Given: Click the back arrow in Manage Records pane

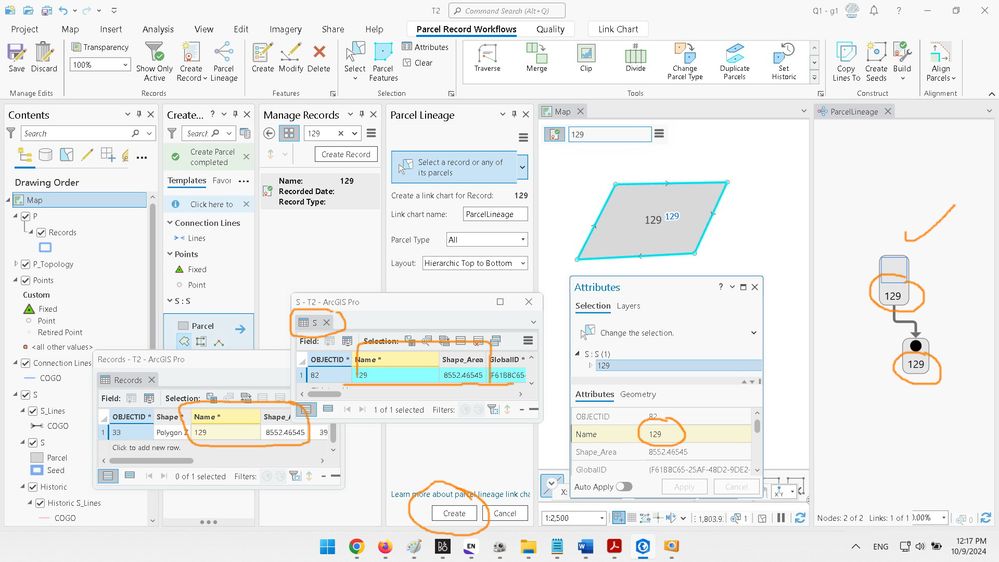Looking at the screenshot, I should pos(270,133).
